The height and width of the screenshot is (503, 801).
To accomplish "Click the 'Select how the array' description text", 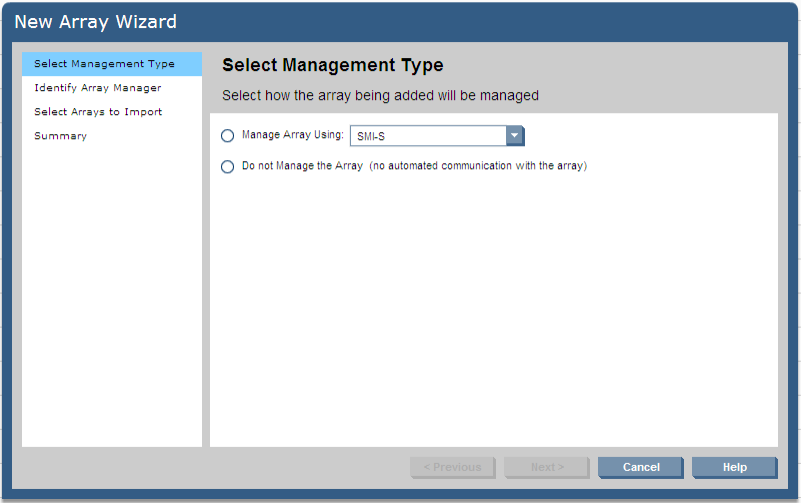I will point(380,96).
